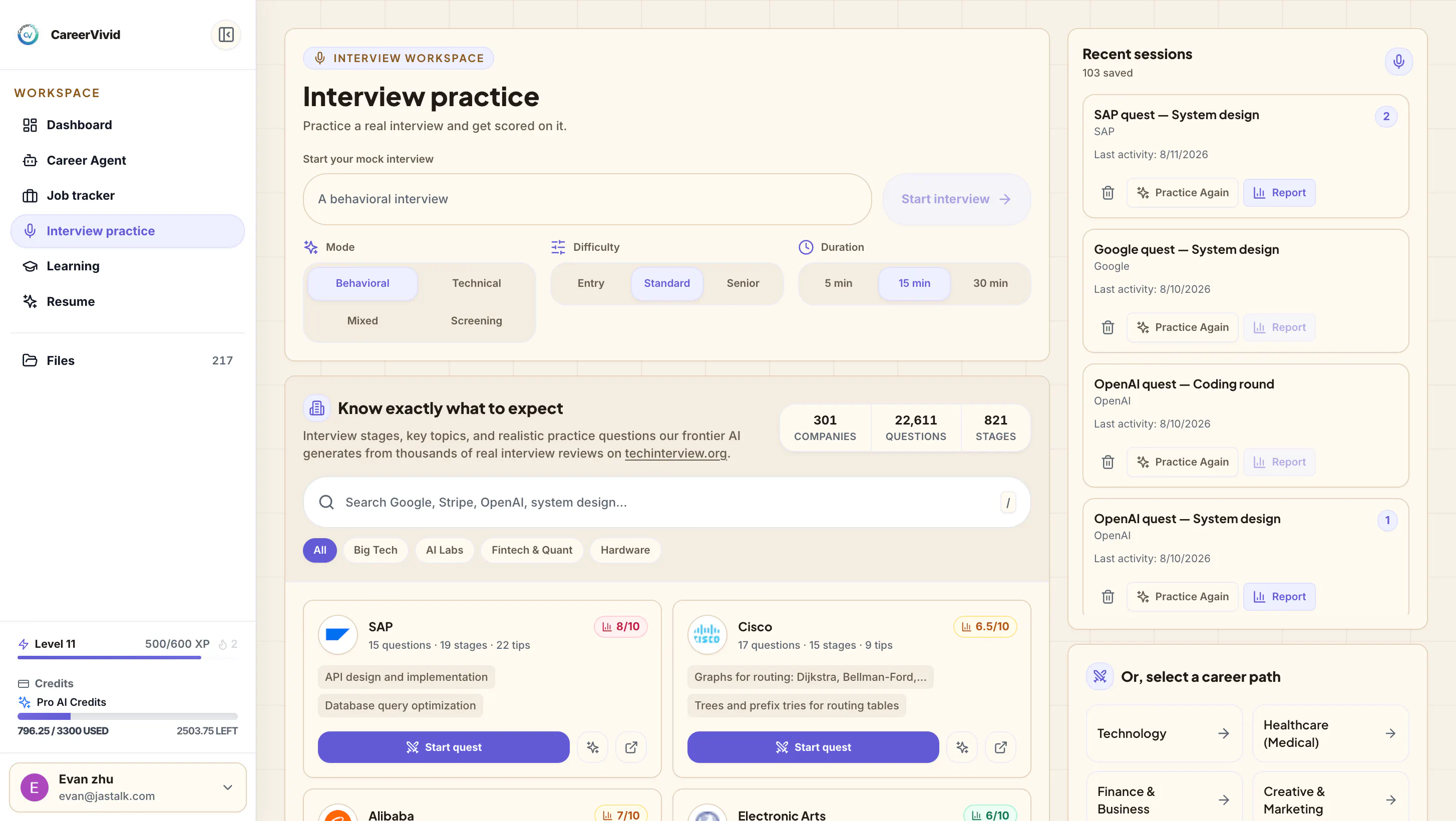Viewport: 1456px width, 821px height.
Task: Click the microphone icon in Recent sessions
Action: pos(1398,61)
